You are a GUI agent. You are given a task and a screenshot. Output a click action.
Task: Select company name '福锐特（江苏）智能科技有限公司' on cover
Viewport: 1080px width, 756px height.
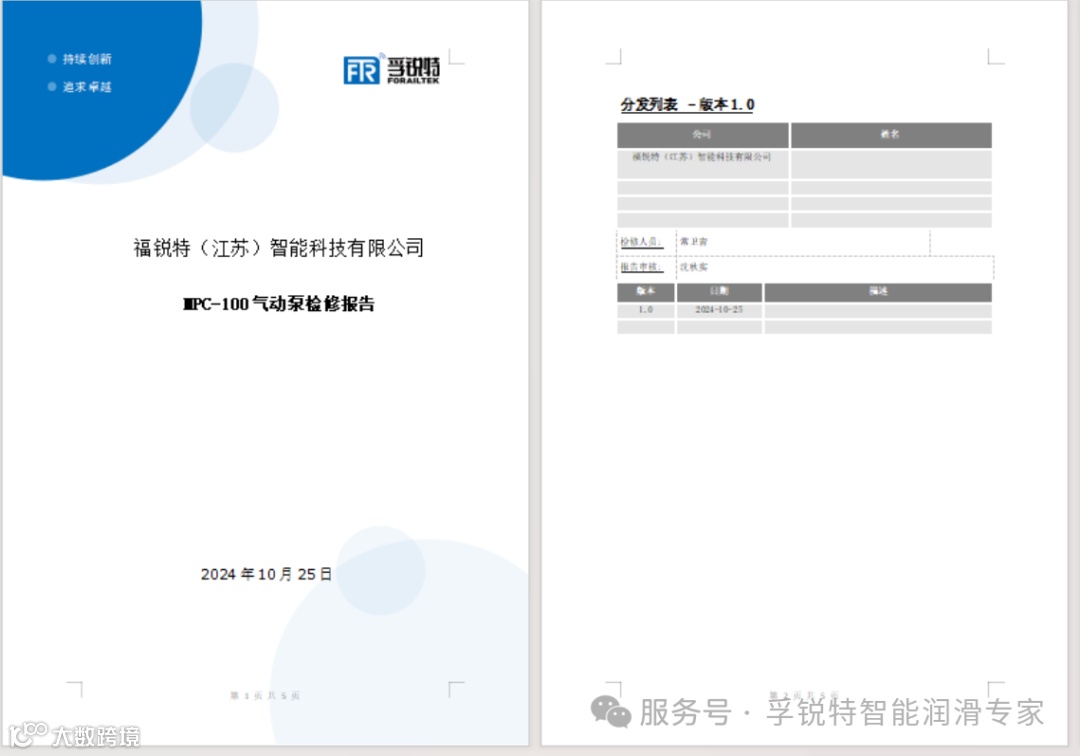tap(278, 247)
